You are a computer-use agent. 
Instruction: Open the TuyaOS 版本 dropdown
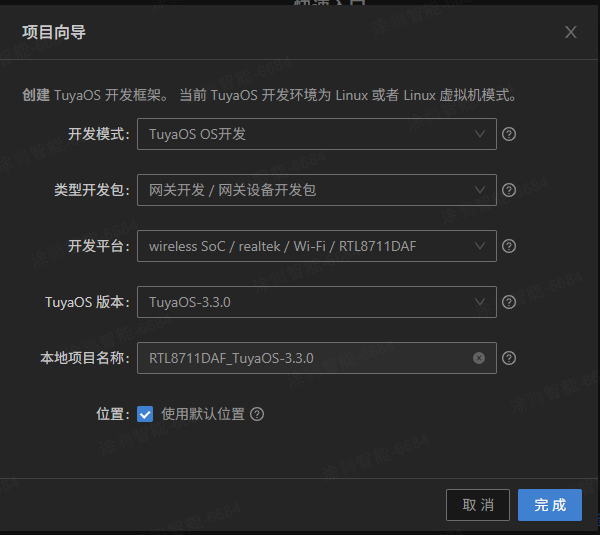click(317, 302)
